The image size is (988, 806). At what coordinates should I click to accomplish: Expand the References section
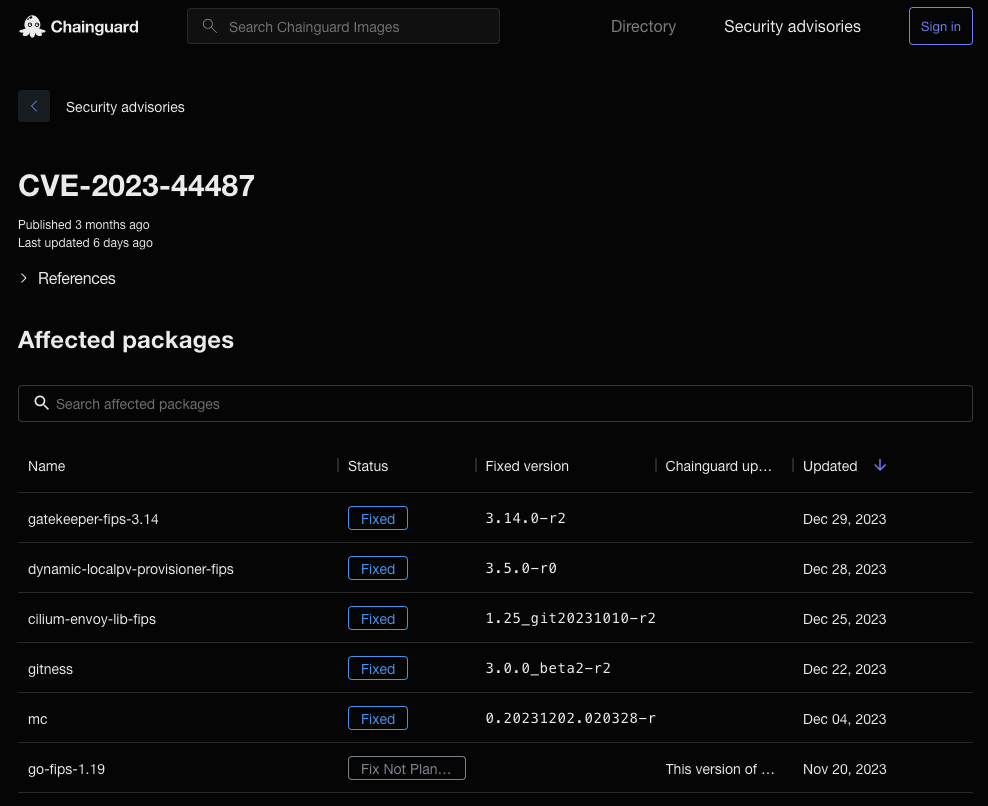click(x=76, y=278)
